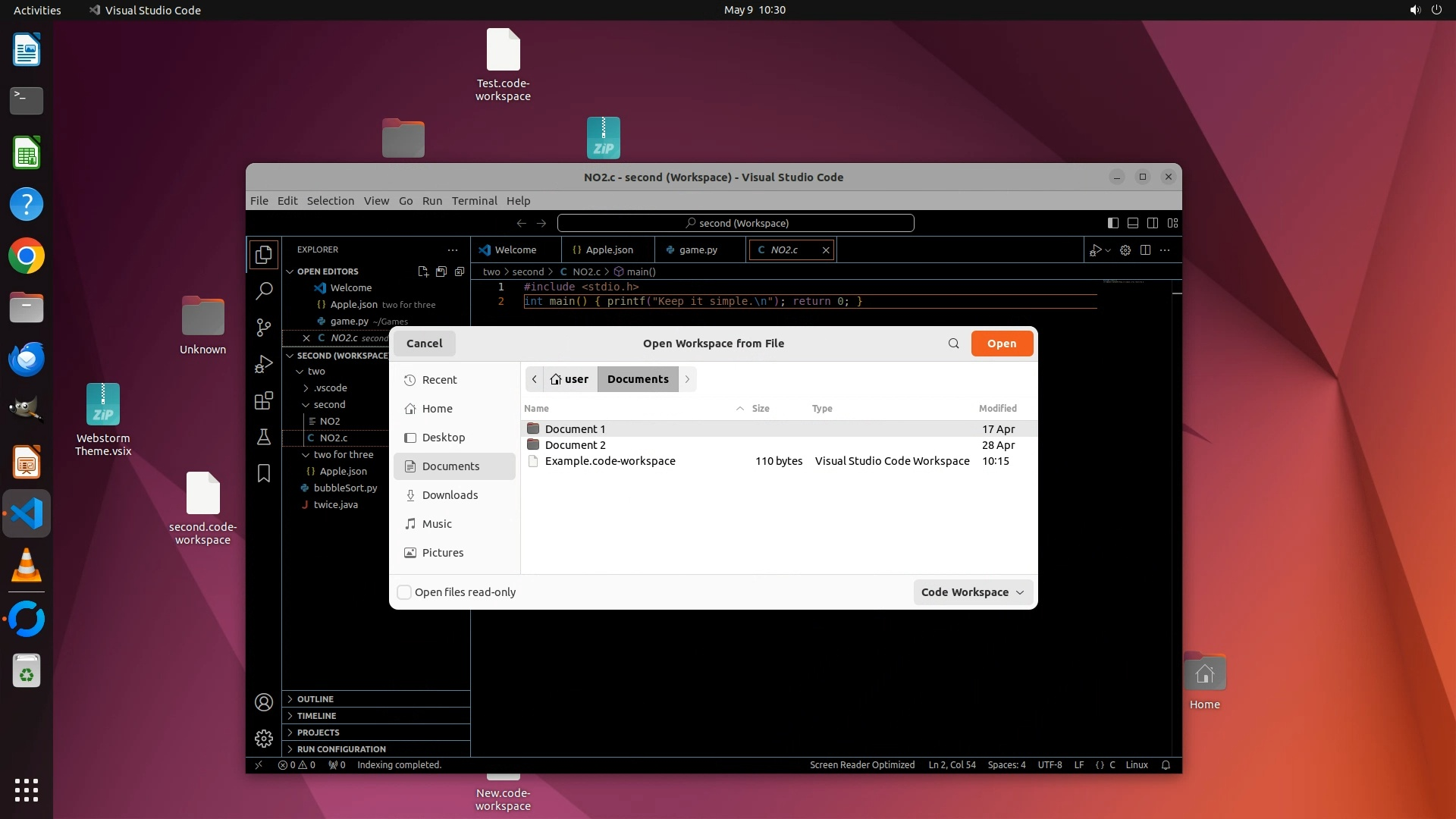Click the notifications bell in status bar
The width and height of the screenshot is (1456, 819).
1166,765
